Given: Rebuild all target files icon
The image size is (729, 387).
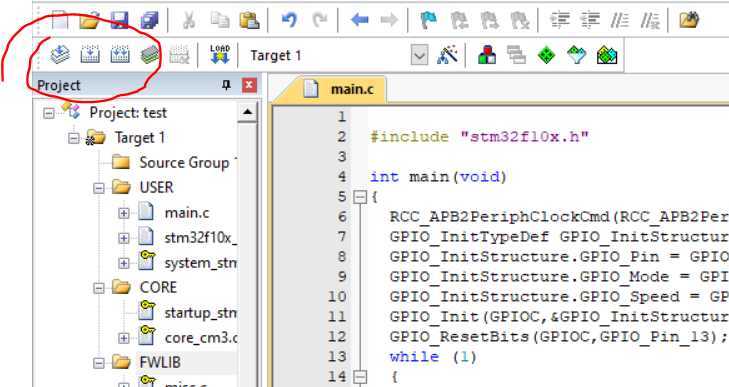Looking at the screenshot, I should [120, 54].
